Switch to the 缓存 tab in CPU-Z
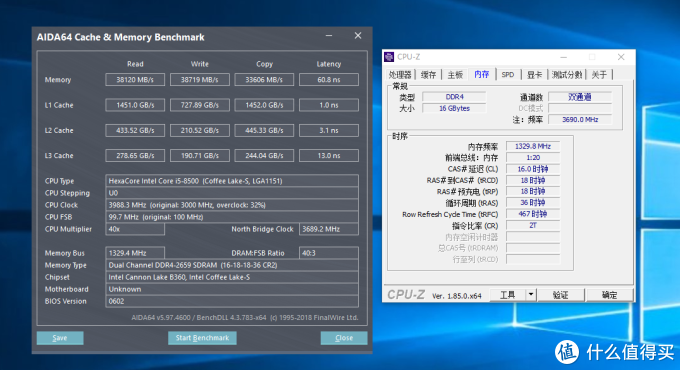680x370 pixels. point(428,75)
